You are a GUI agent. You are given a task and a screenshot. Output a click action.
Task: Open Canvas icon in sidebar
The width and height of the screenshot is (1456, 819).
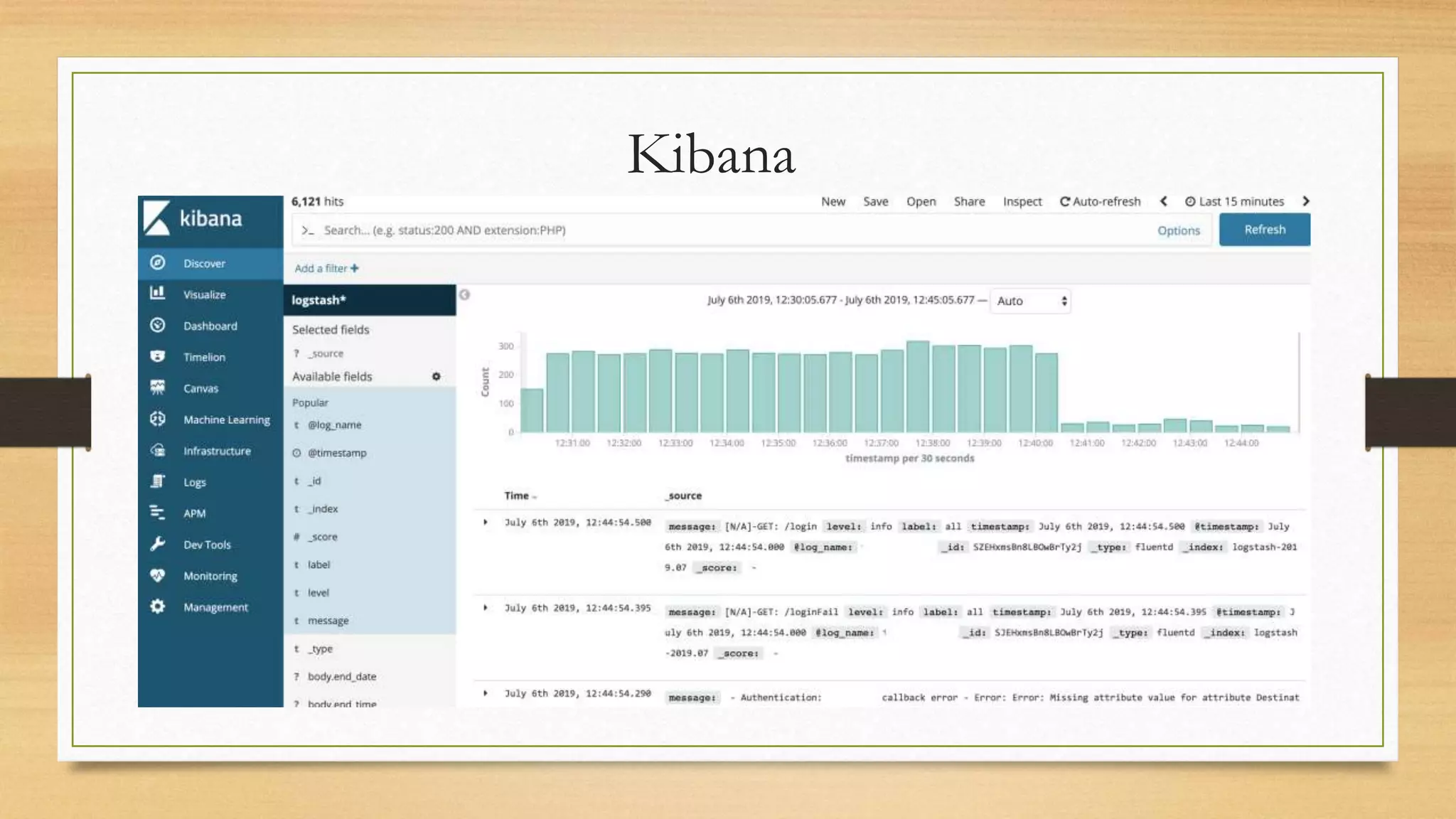pos(158,387)
